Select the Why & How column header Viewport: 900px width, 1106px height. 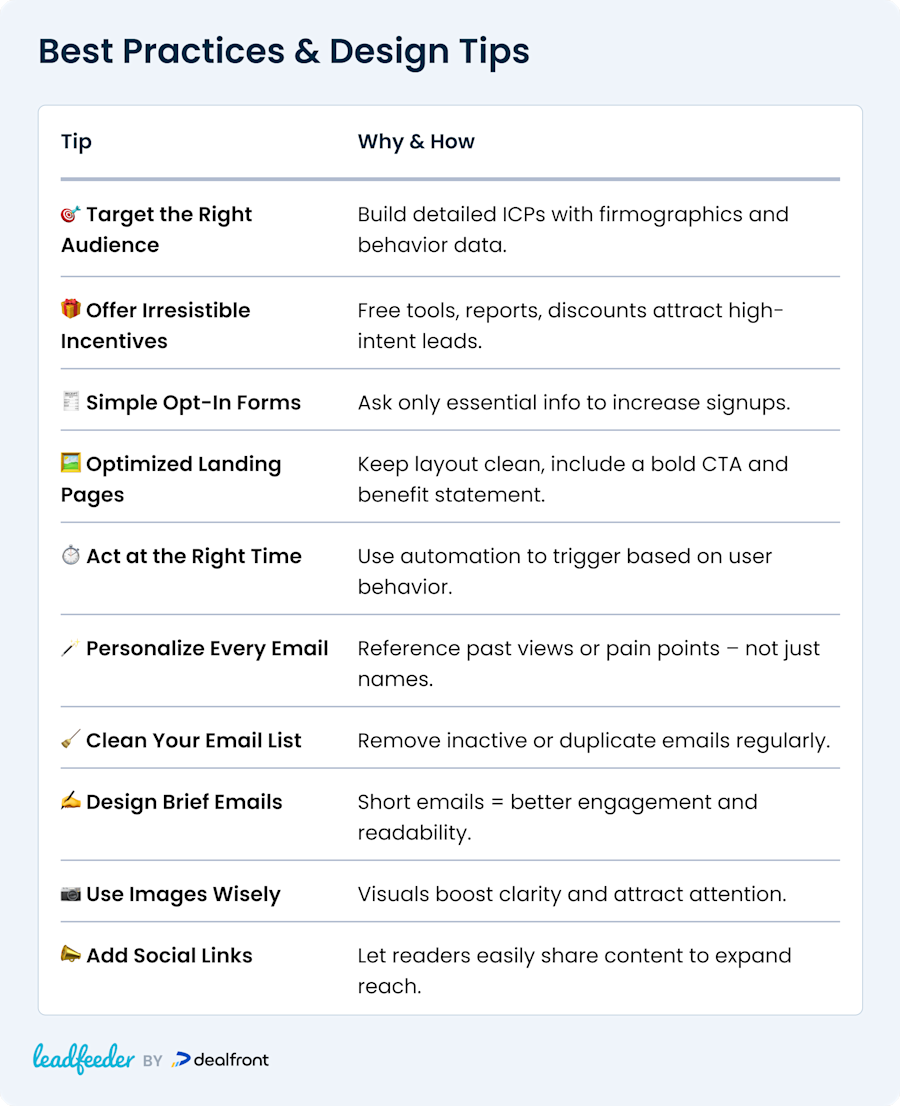pyautogui.click(x=416, y=142)
